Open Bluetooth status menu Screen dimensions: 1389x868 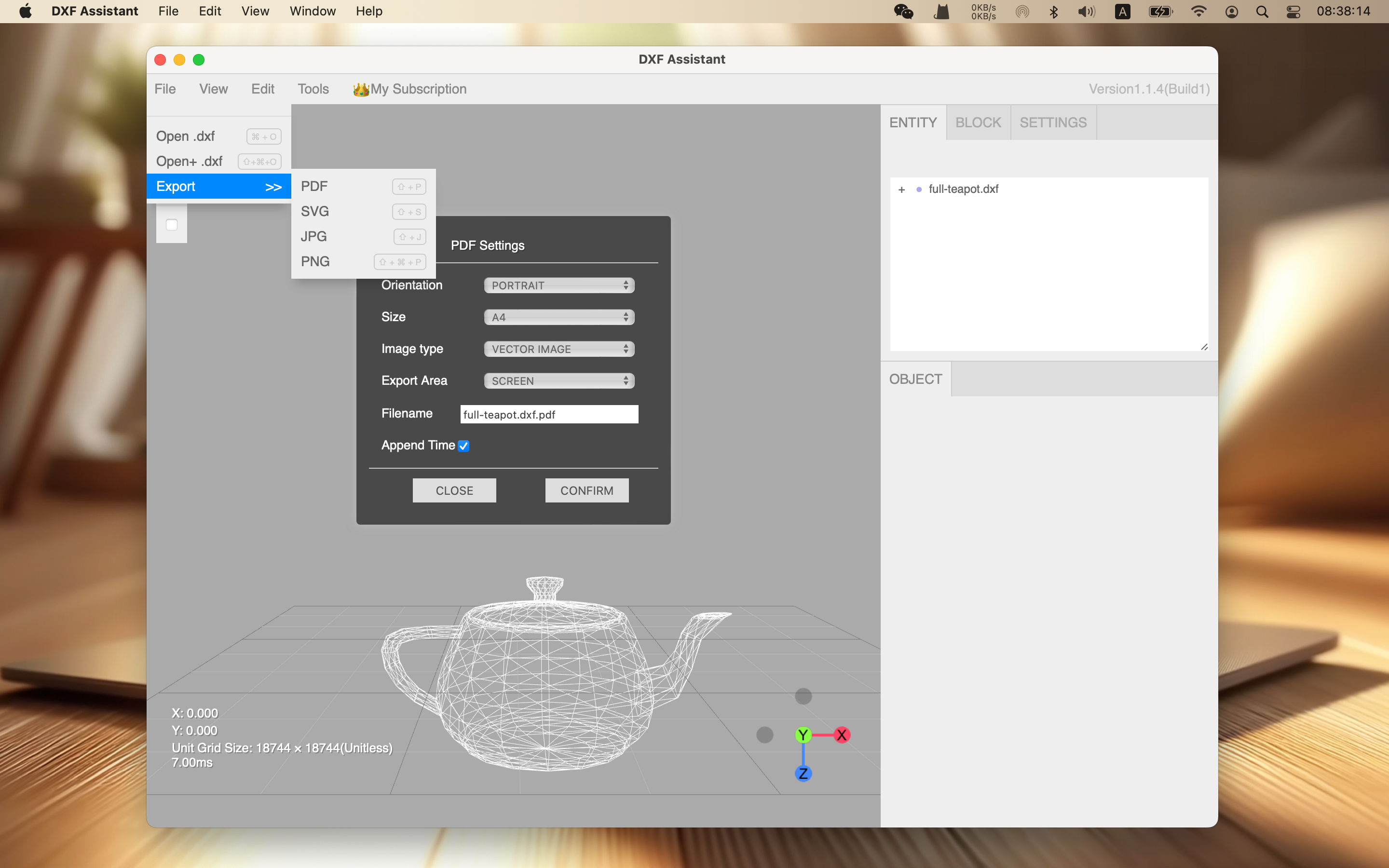[1053, 12]
